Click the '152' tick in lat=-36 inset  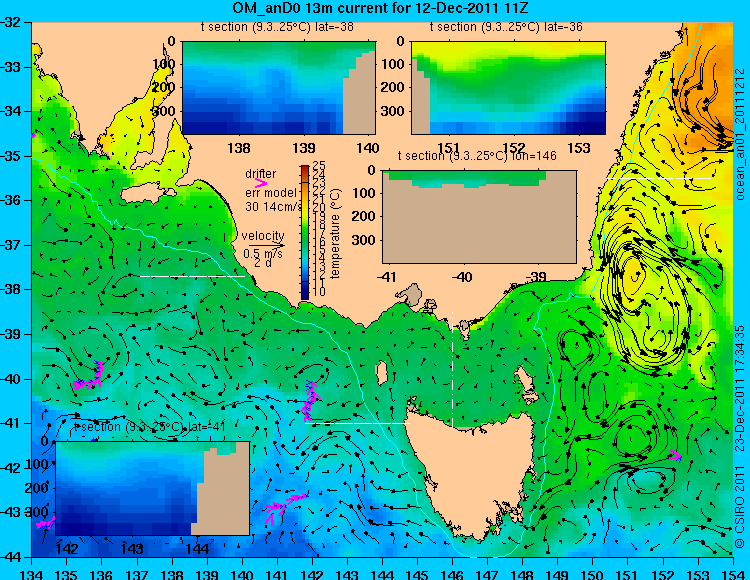point(514,148)
